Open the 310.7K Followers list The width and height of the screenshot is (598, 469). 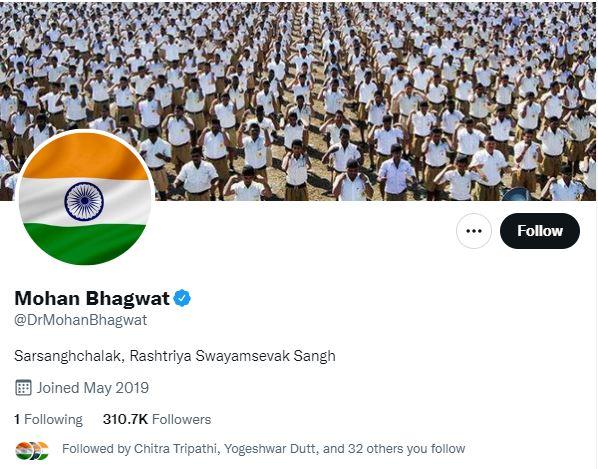click(157, 419)
